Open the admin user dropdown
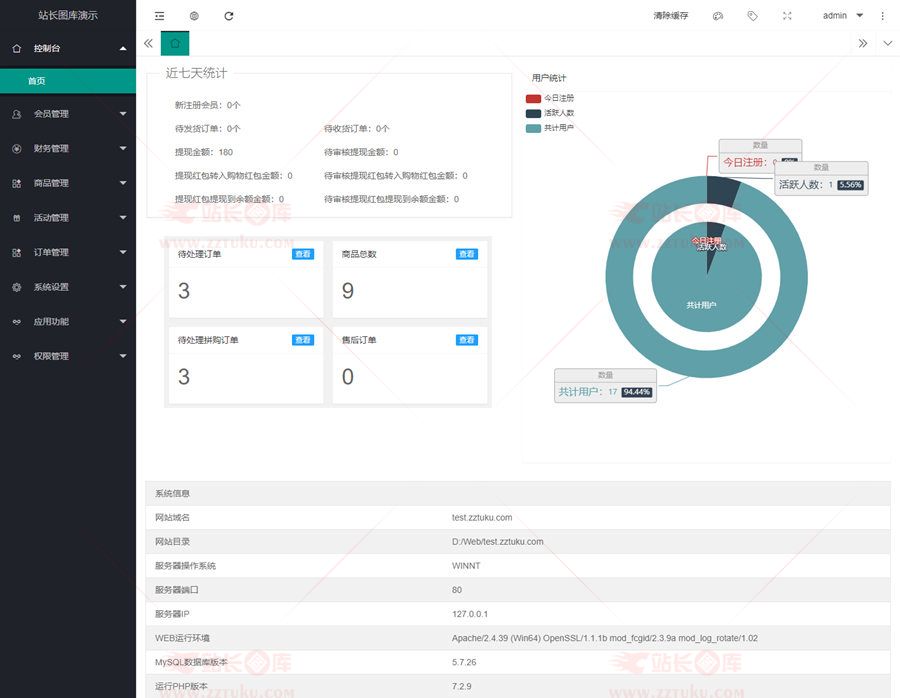Viewport: 900px width, 698px height. pos(841,16)
